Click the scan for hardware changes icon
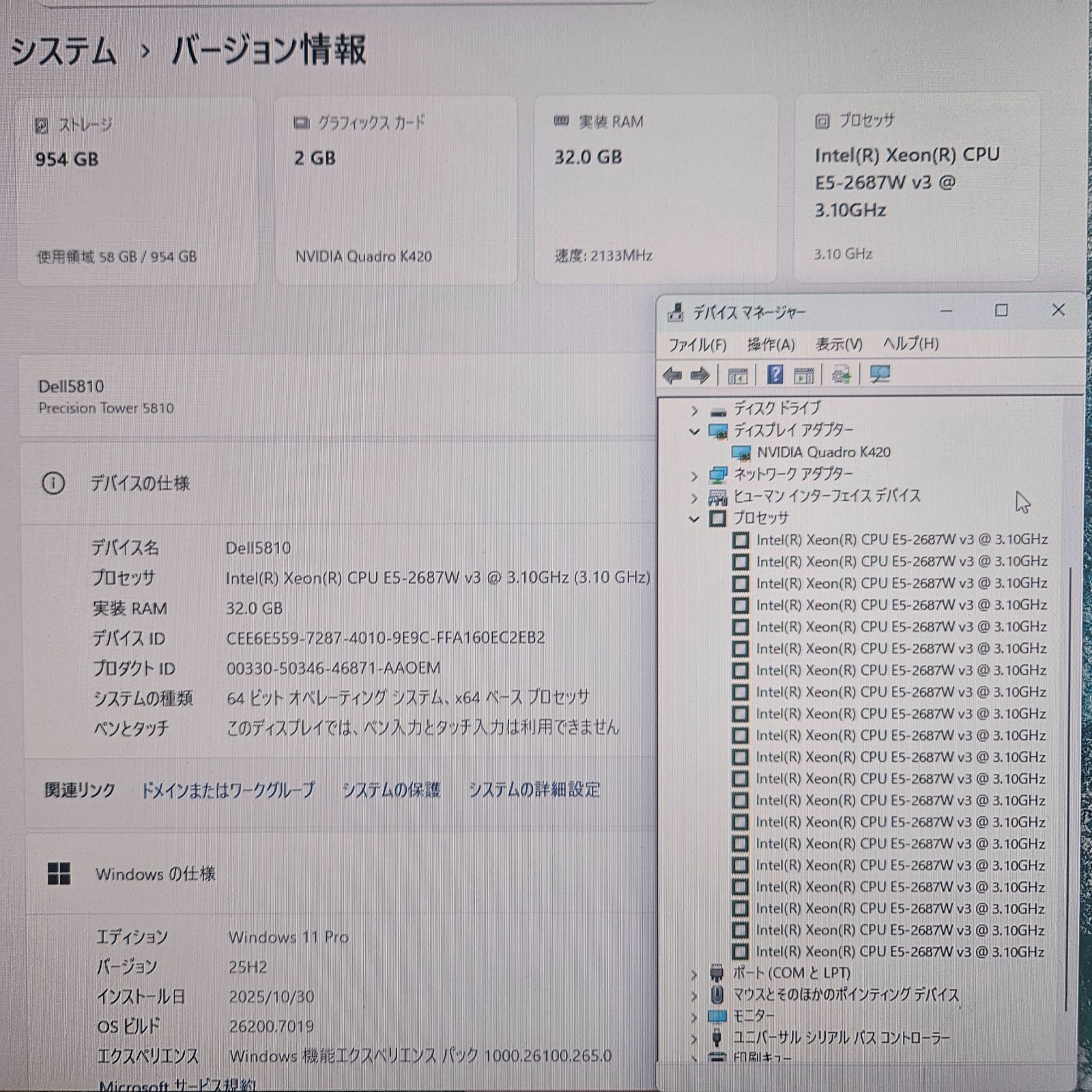 [880, 375]
